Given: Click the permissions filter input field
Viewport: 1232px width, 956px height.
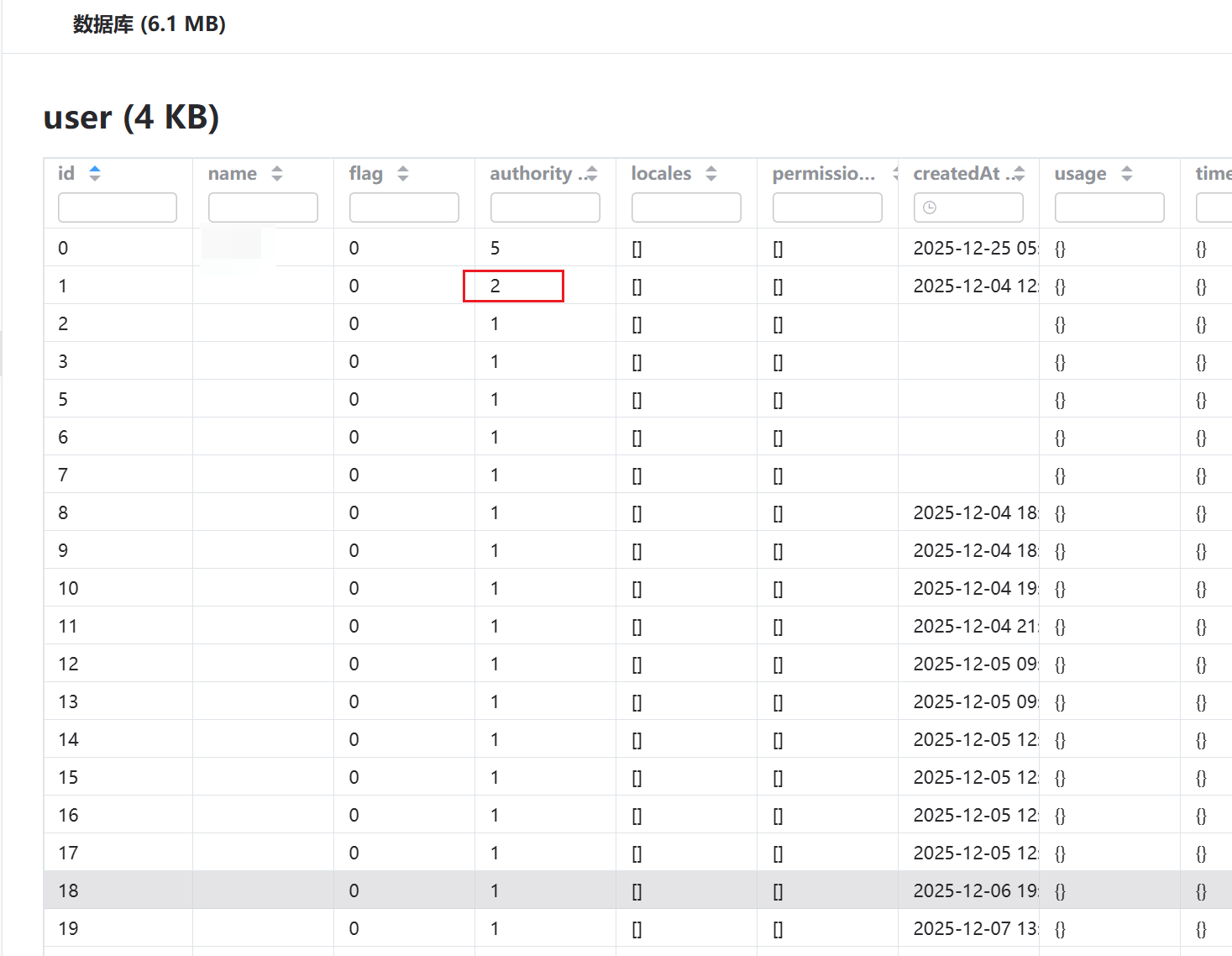Looking at the screenshot, I should pyautogui.click(x=827, y=207).
